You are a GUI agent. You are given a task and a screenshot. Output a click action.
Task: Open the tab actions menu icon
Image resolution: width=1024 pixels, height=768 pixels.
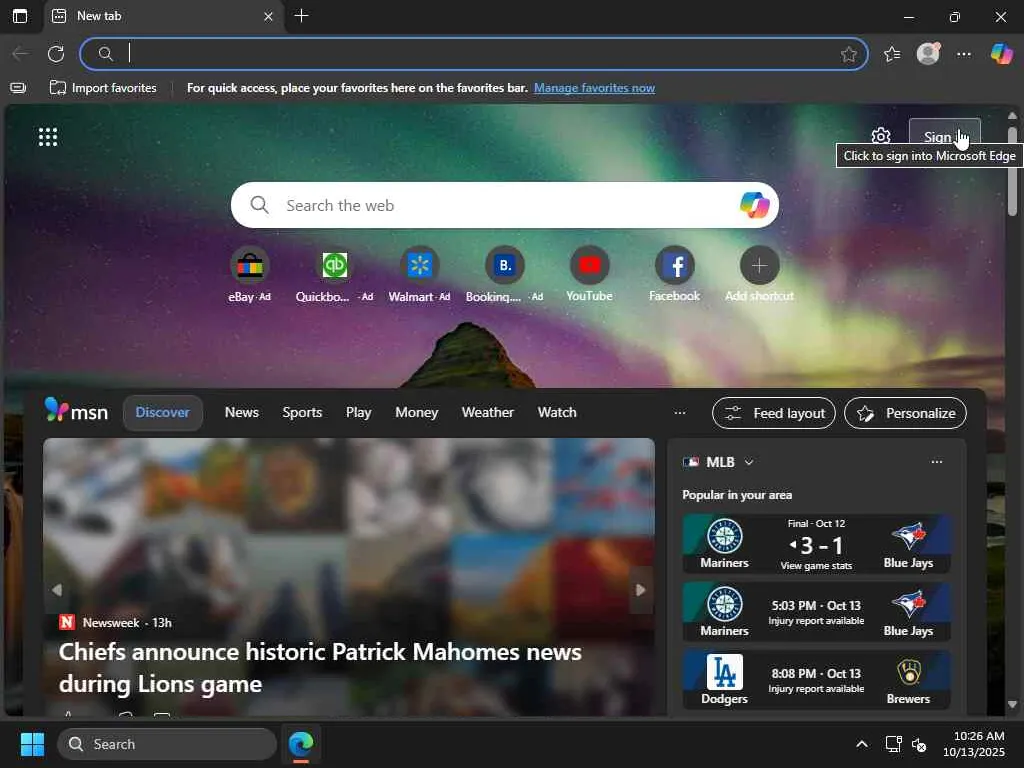click(20, 16)
